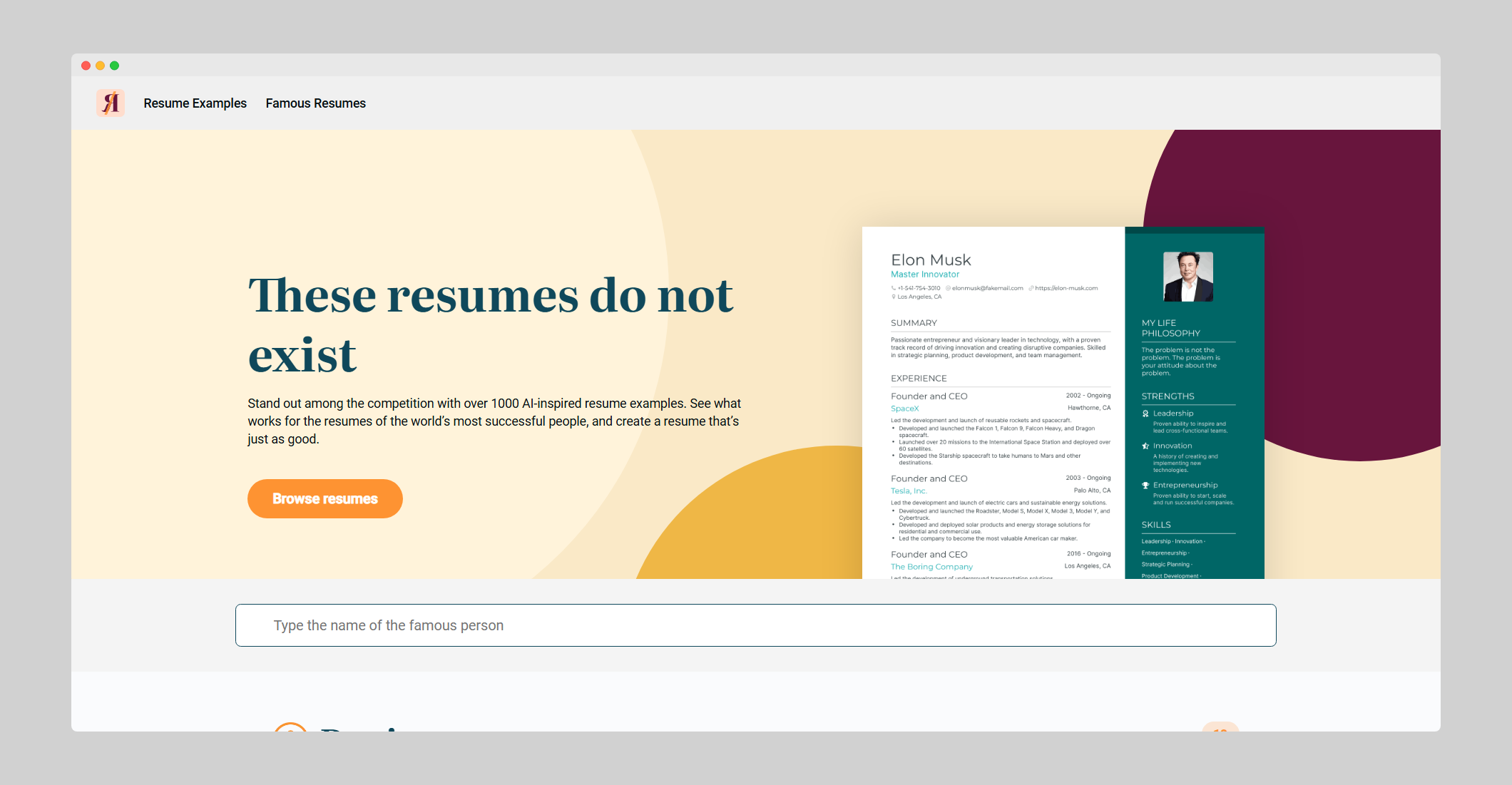The height and width of the screenshot is (785, 1512).
Task: Open The Boring Company link
Action: point(931,566)
